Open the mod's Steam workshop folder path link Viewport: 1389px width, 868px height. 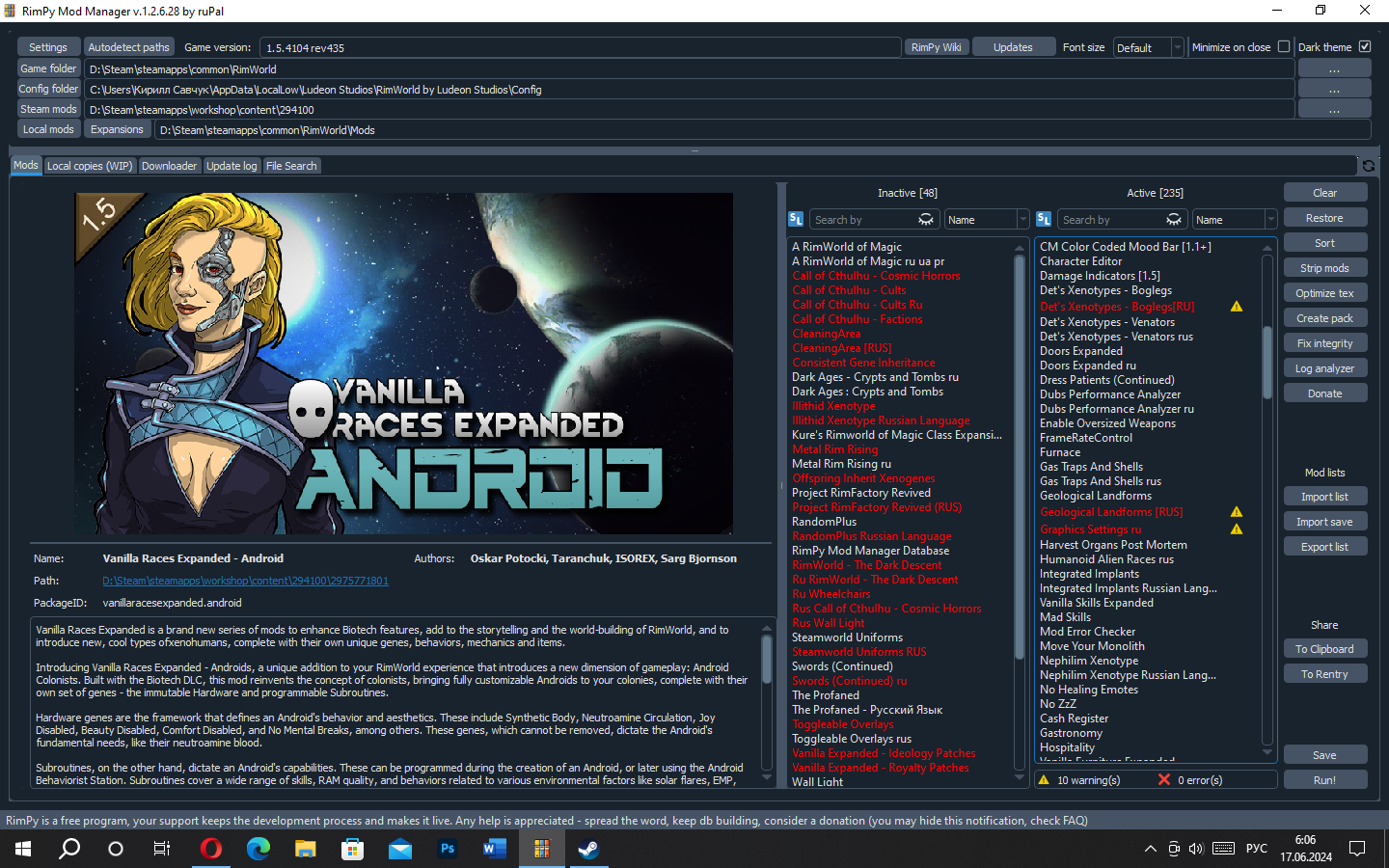coord(245,581)
